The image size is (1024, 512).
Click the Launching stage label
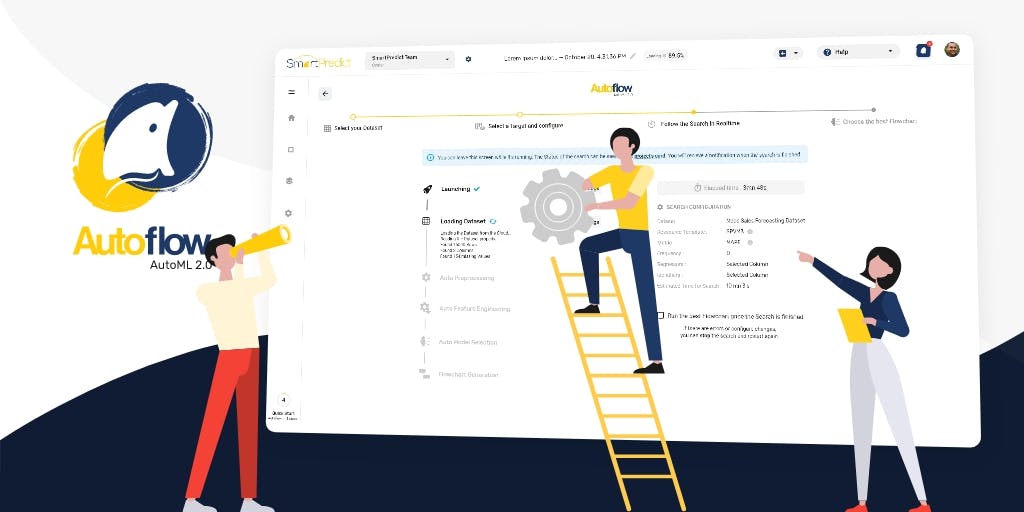tap(455, 189)
